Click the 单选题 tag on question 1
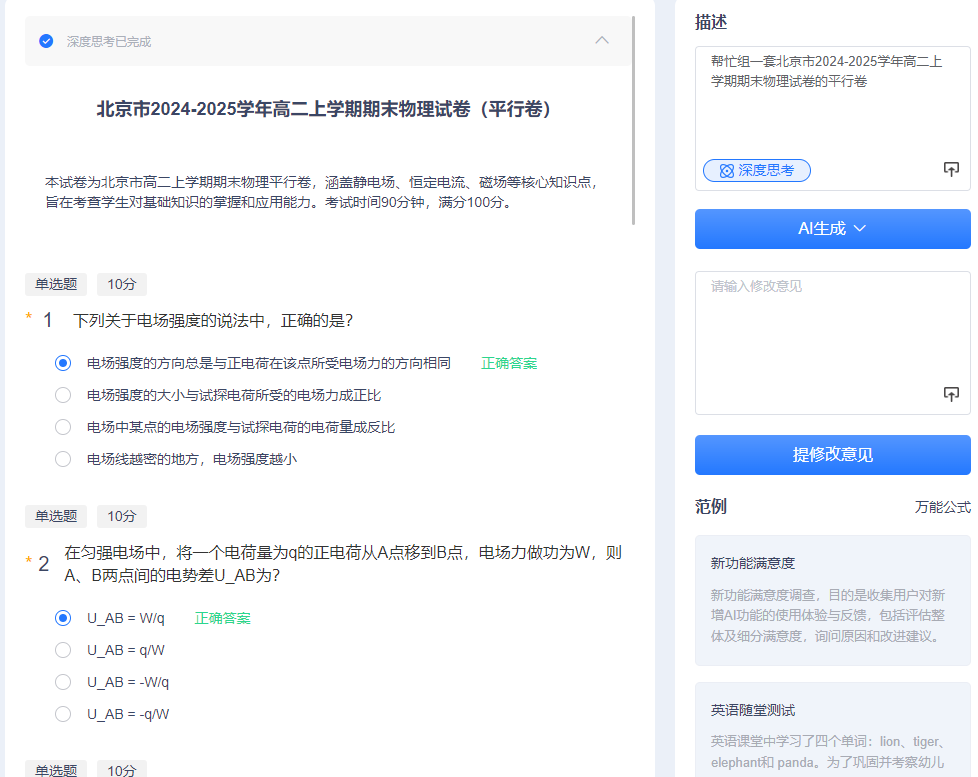Viewport: 978px width, 777px height. point(55,284)
